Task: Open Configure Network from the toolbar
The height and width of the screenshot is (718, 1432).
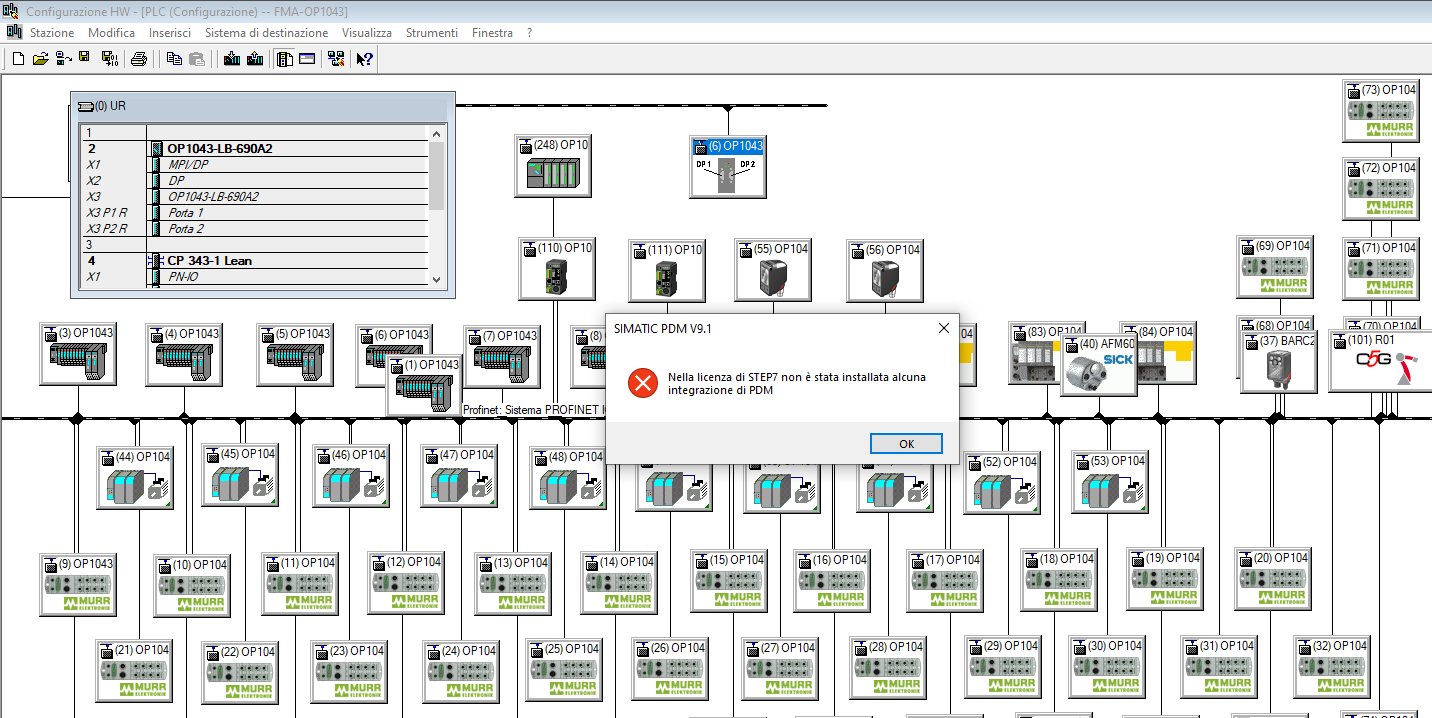Action: pos(337,59)
